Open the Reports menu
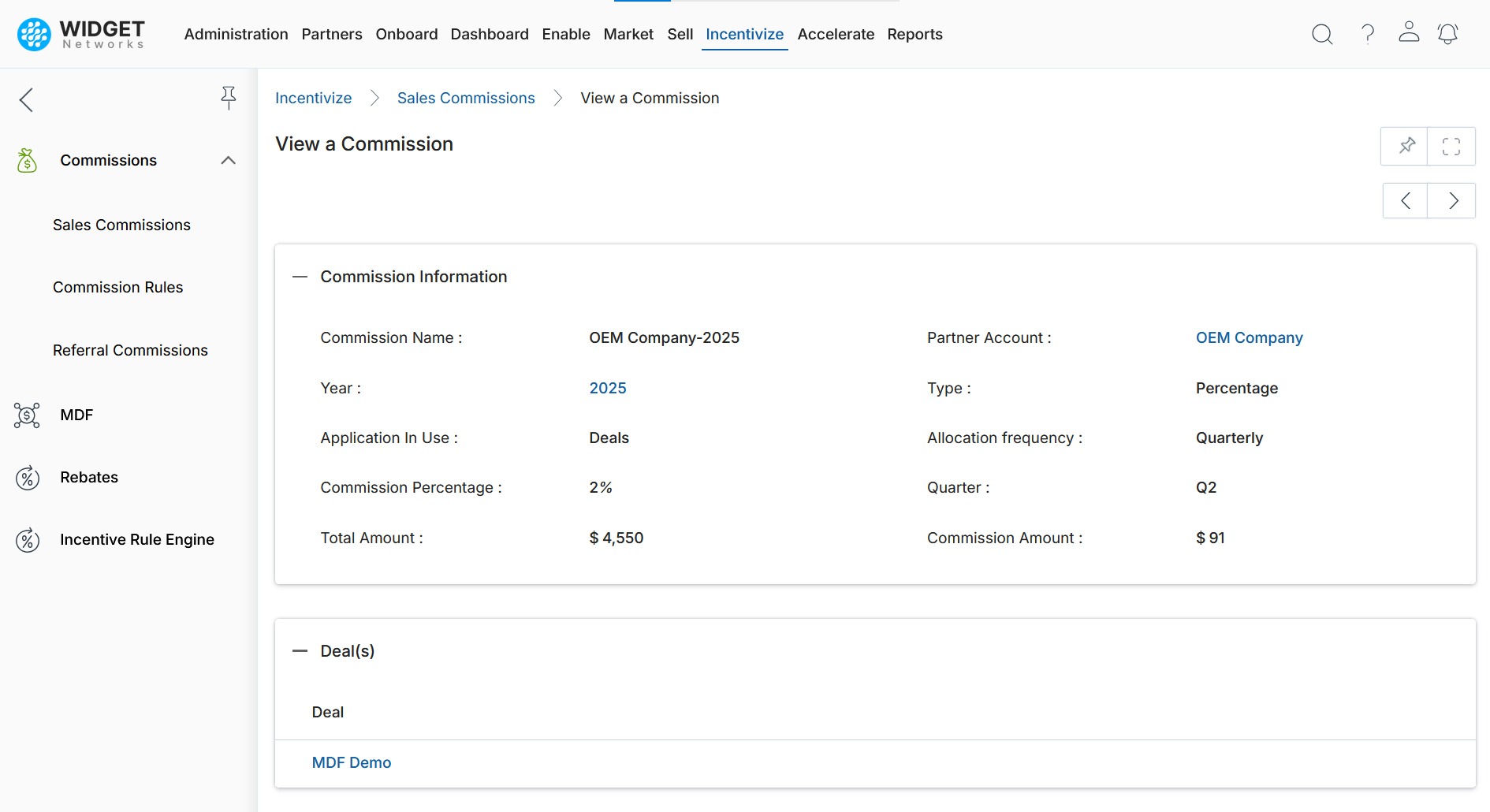The width and height of the screenshot is (1490, 812). 914,34
